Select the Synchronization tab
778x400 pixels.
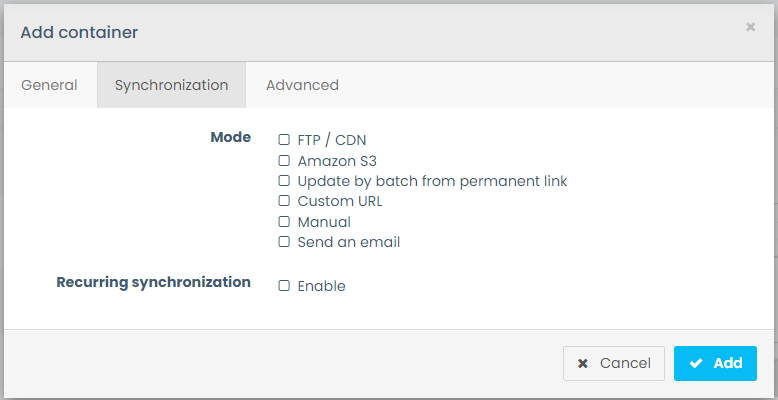coord(171,85)
